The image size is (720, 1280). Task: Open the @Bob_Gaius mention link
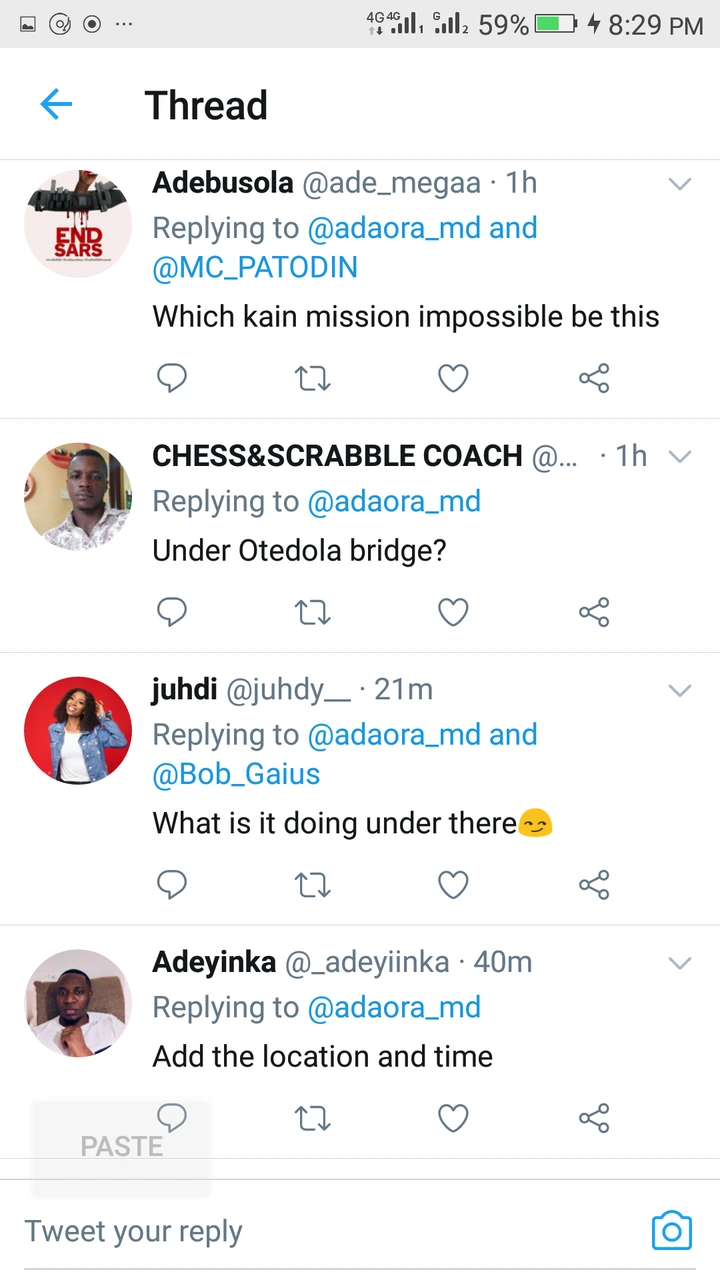(x=236, y=774)
